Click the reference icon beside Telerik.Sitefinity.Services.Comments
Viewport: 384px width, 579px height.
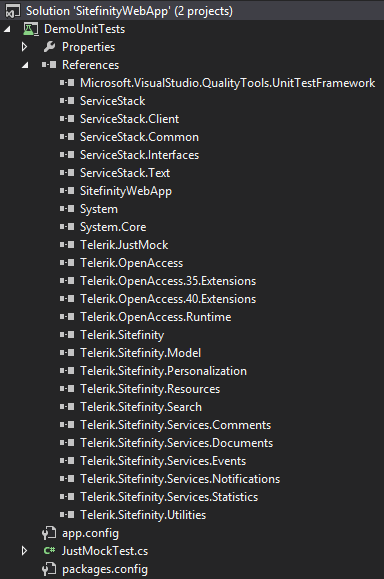(67, 425)
